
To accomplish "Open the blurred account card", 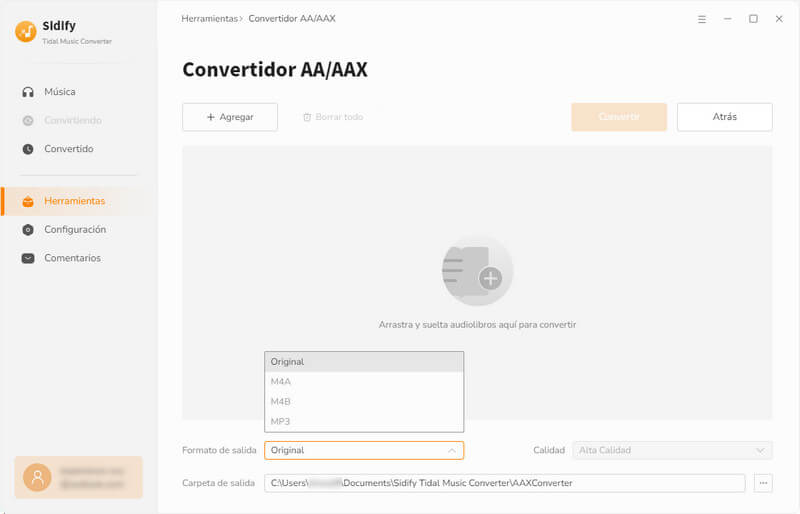I will [79, 477].
